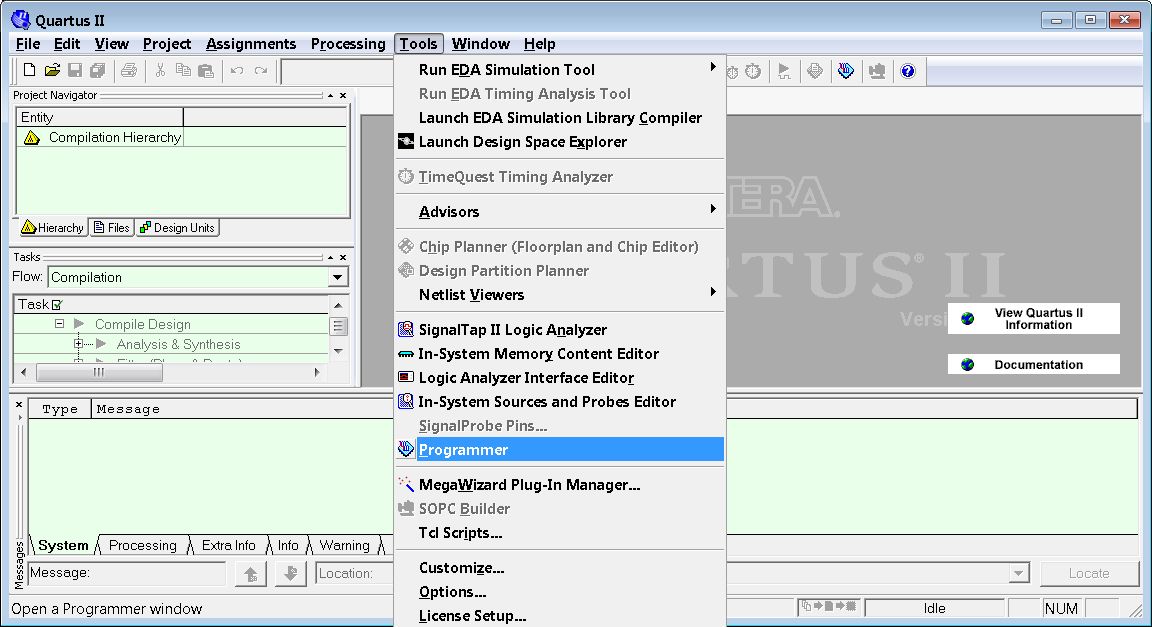Viewport: 1152px width, 627px height.
Task: Click the stopwatch timing analyzer toolbar icon
Action: tap(753, 71)
